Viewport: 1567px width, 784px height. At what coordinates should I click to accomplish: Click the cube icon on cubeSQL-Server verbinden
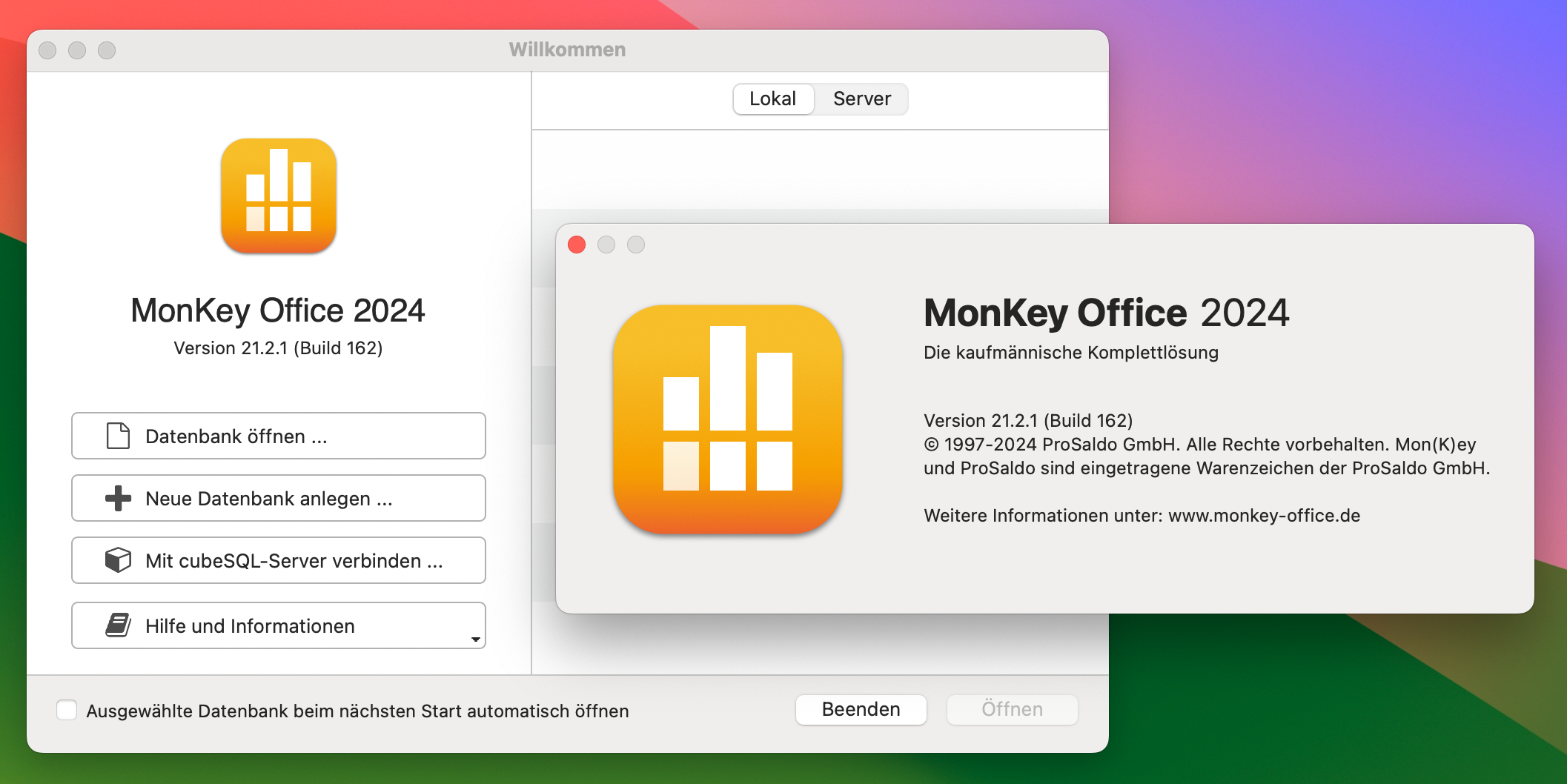[x=118, y=560]
